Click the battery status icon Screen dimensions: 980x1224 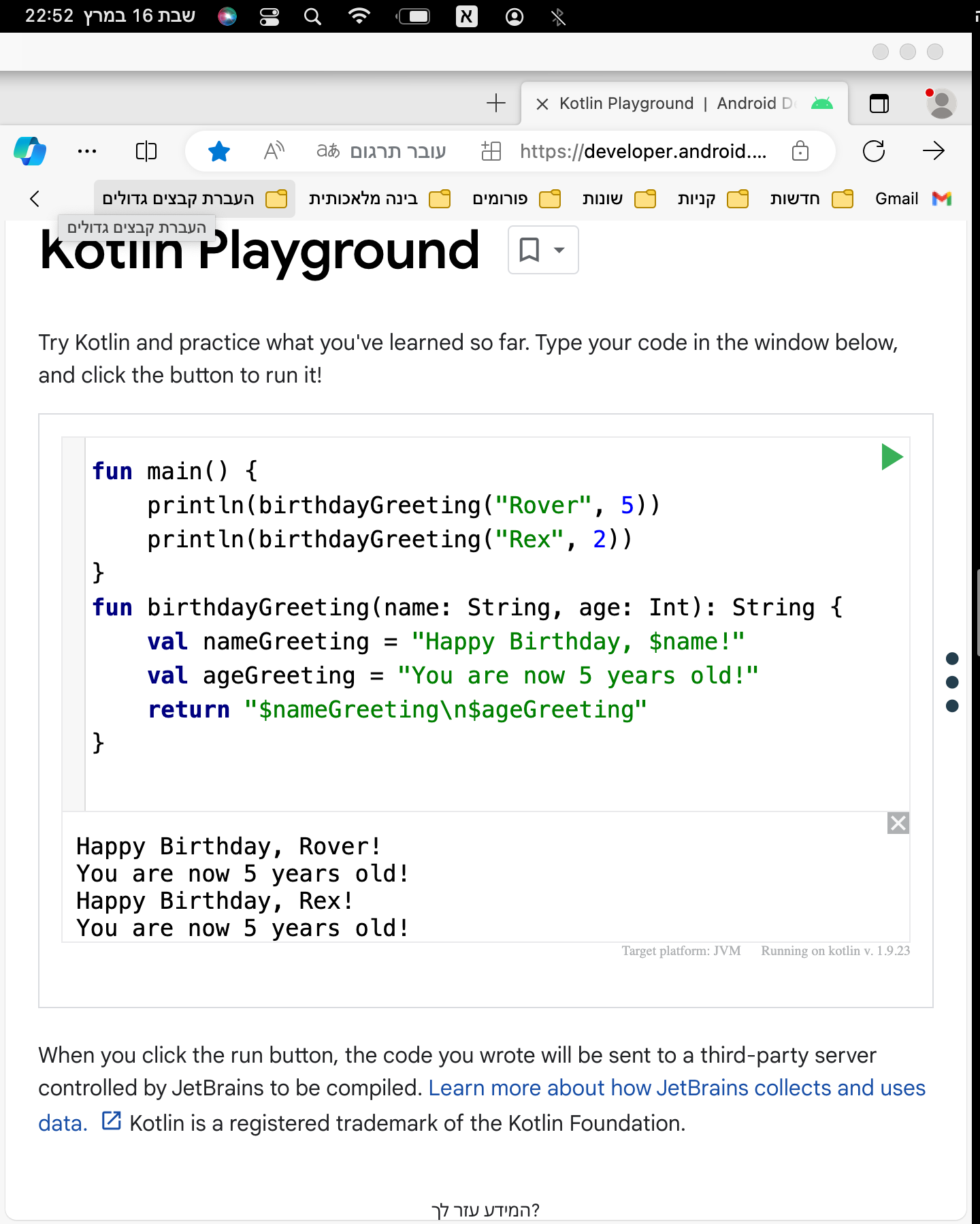pyautogui.click(x=413, y=16)
